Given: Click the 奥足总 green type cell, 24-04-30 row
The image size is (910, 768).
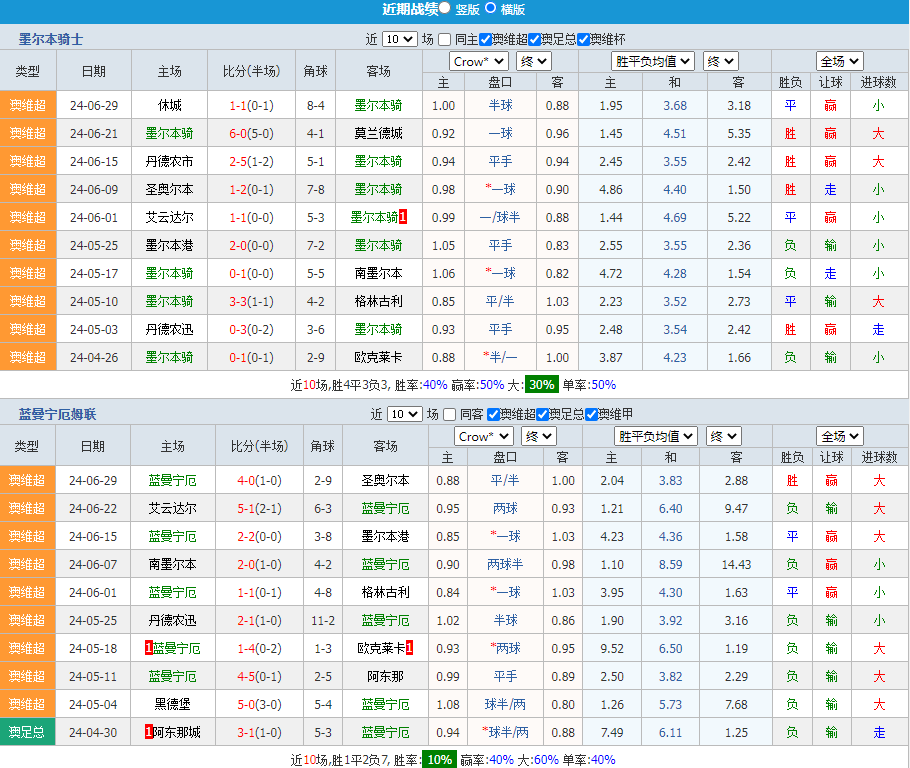Looking at the screenshot, I should pos(28,732).
